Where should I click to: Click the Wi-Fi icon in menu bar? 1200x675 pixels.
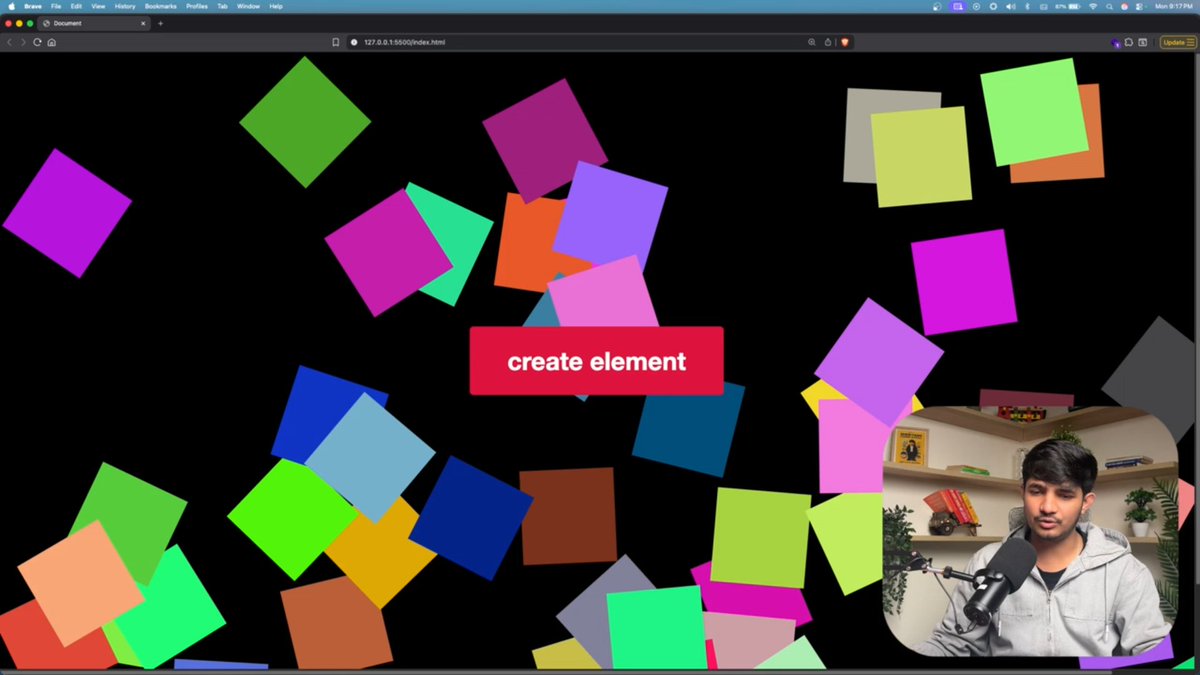[x=1092, y=6]
